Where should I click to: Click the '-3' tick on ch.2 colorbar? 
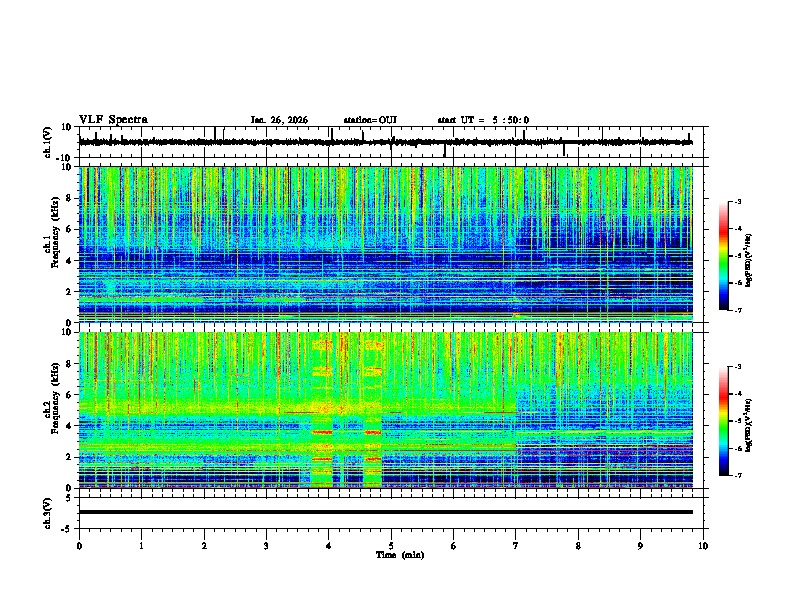[x=737, y=367]
